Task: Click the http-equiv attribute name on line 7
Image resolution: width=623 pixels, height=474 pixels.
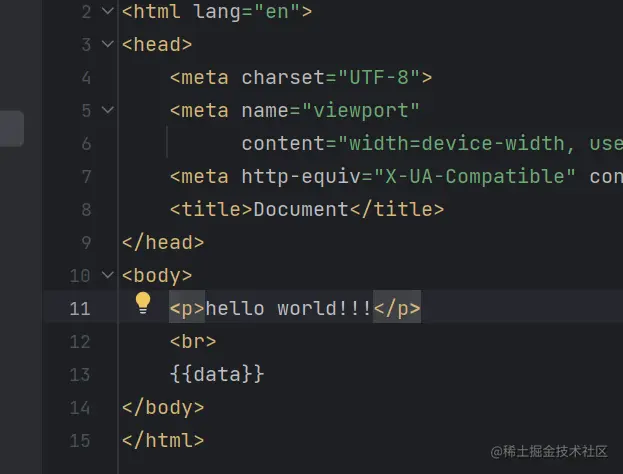Action: click(x=301, y=176)
